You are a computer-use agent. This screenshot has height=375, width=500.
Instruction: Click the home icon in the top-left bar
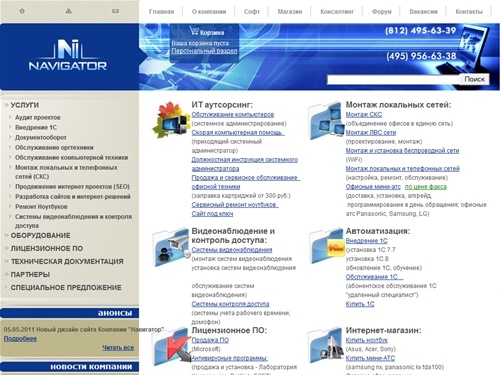22,11
